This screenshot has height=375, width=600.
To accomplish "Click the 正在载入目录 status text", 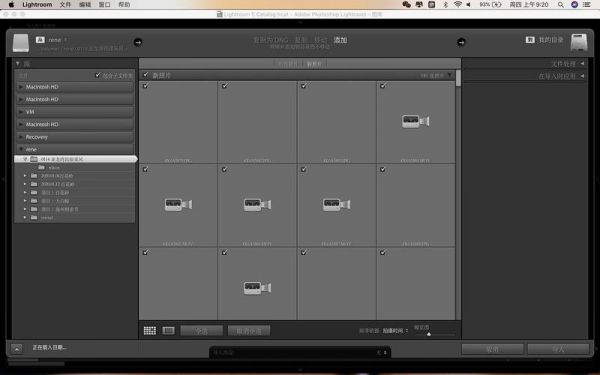I will [49, 348].
